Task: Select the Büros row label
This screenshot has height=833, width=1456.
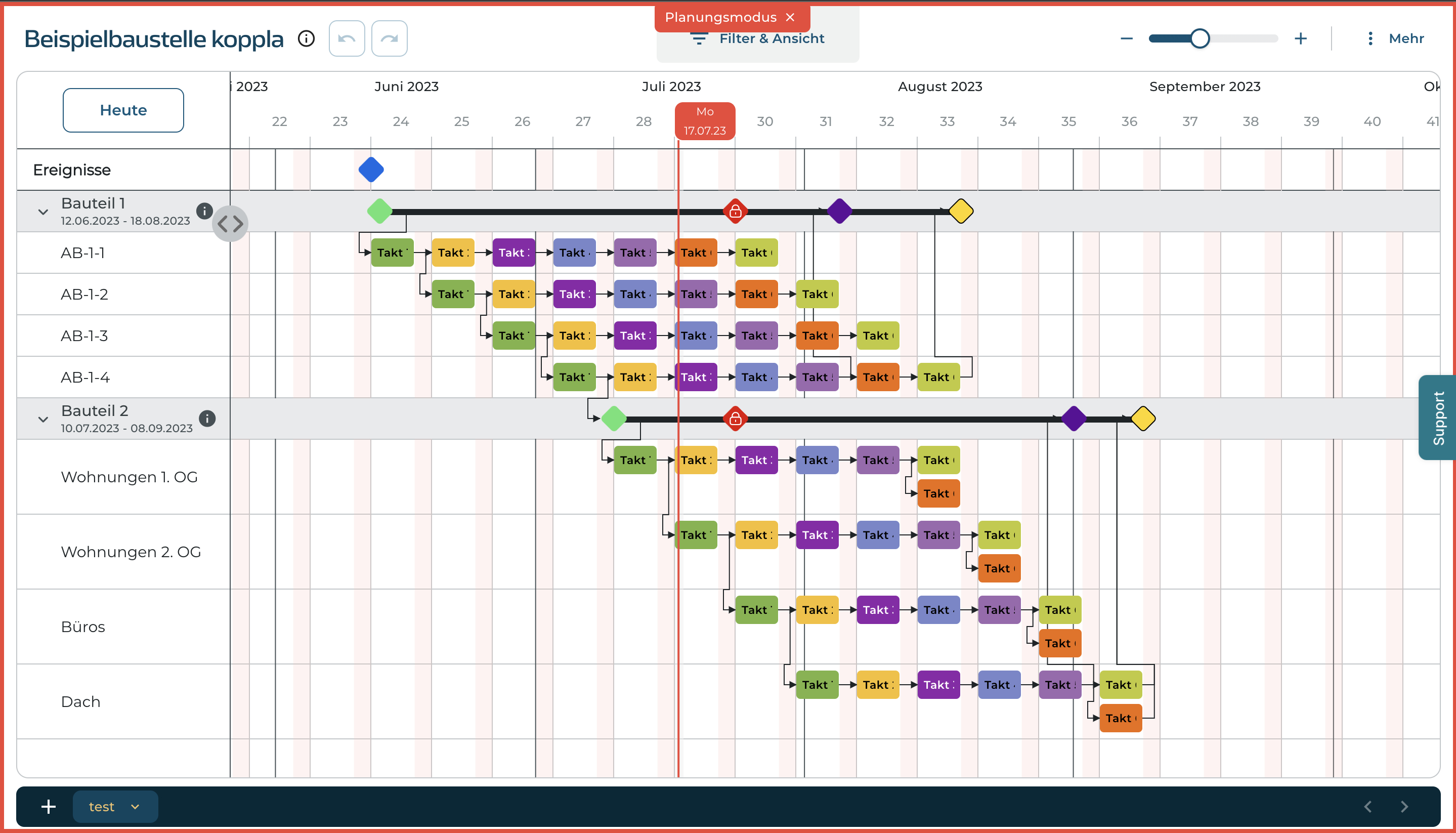Action: click(83, 627)
